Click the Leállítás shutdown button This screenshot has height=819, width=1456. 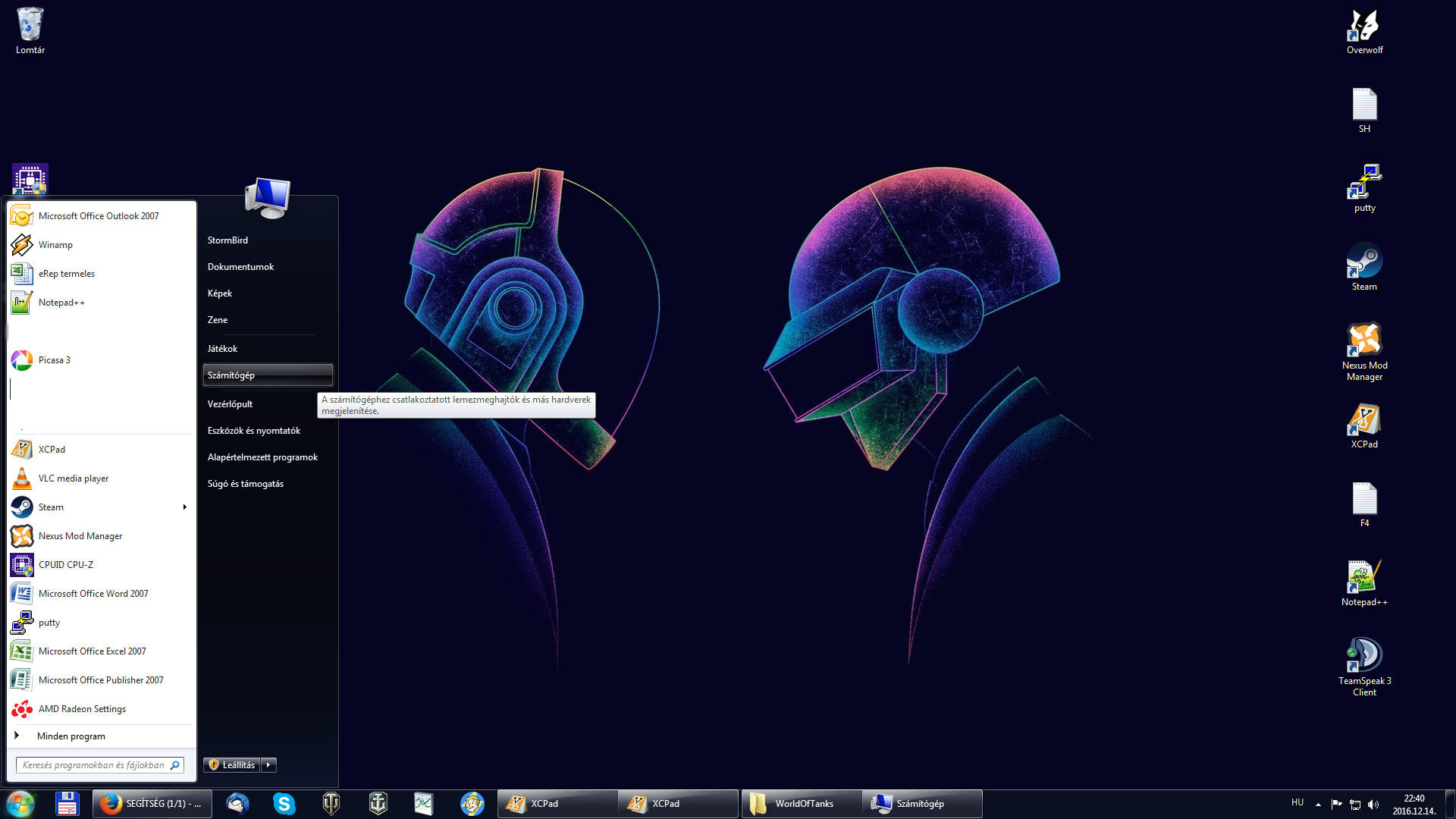click(232, 765)
